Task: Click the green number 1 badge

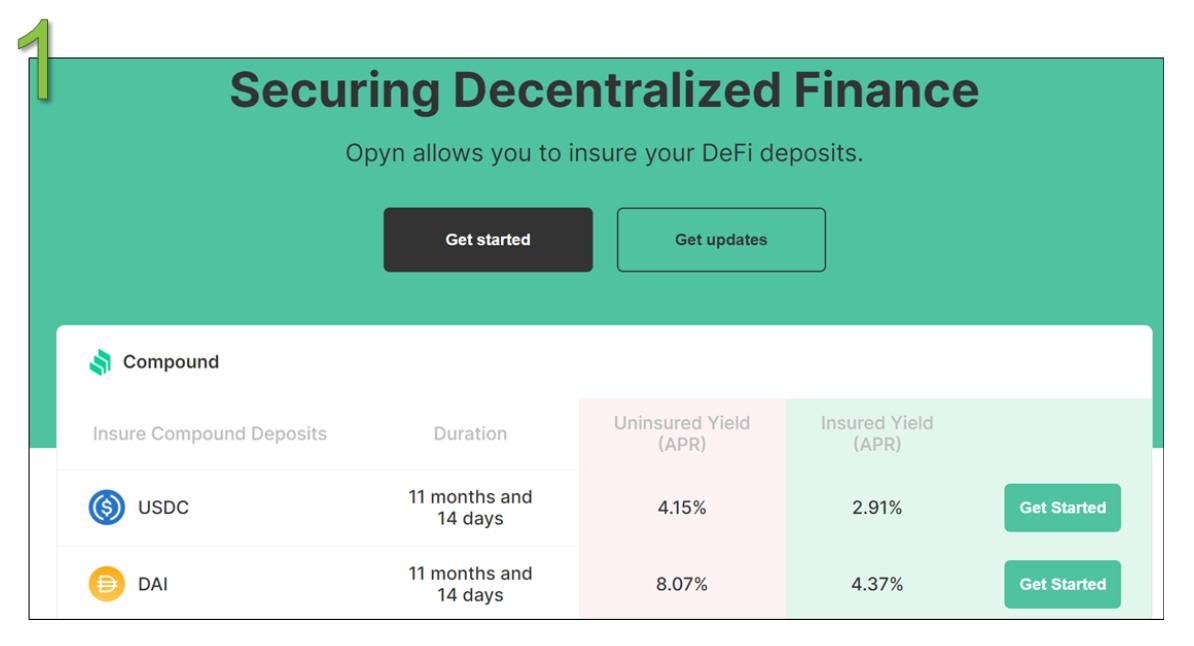Action: tap(34, 62)
